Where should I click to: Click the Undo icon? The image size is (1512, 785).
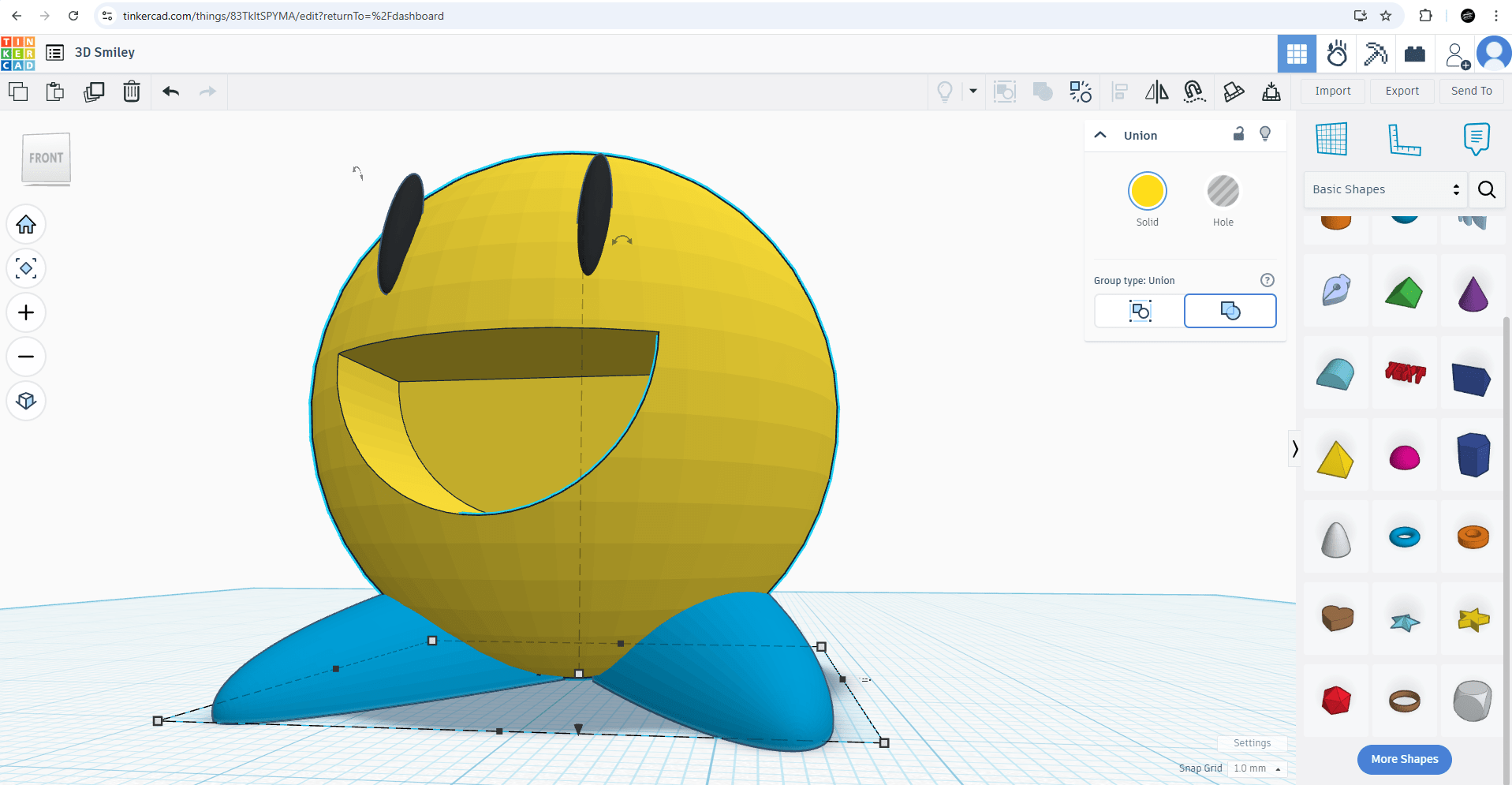[x=170, y=92]
